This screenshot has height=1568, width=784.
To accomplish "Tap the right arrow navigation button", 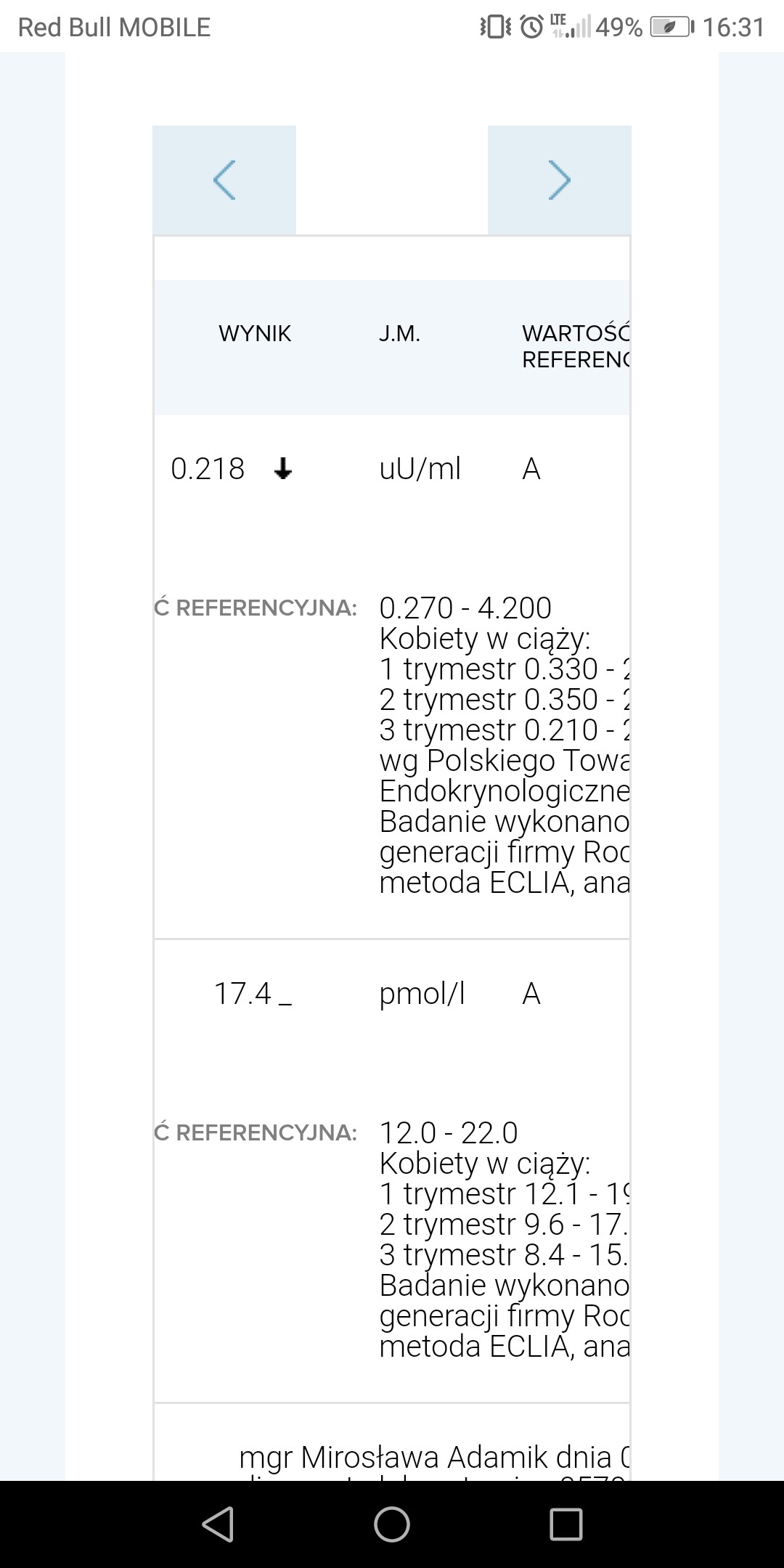I will point(559,180).
